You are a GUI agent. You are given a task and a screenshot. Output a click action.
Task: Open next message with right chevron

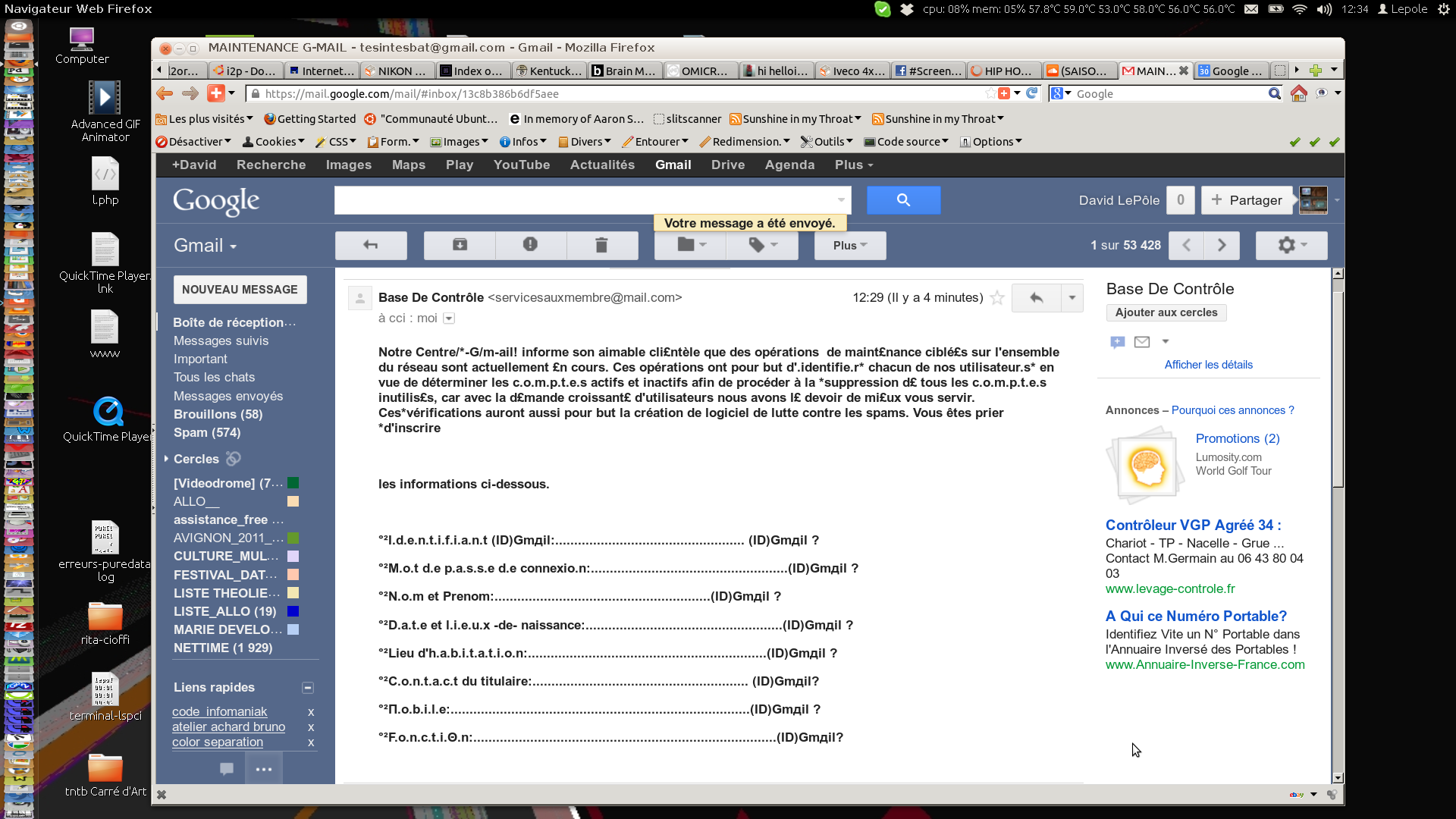point(1222,245)
